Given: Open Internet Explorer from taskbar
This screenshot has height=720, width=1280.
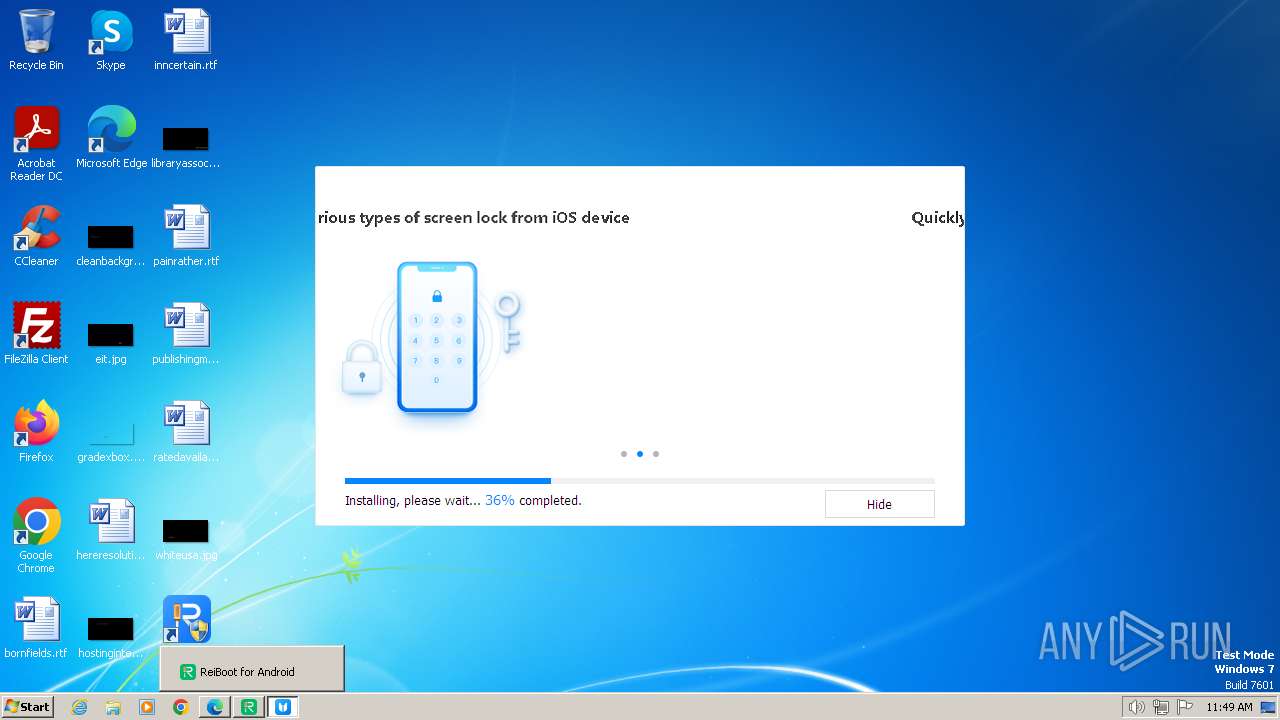Looking at the screenshot, I should 80,707.
